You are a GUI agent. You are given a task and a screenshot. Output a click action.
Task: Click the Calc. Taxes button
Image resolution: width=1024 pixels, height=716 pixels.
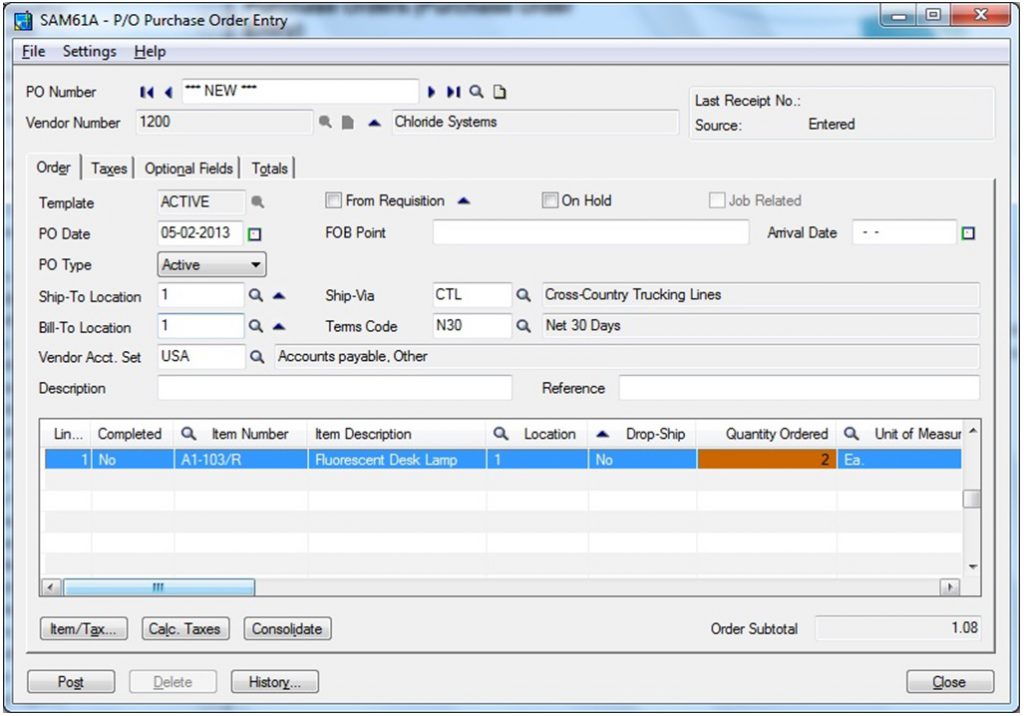point(184,629)
